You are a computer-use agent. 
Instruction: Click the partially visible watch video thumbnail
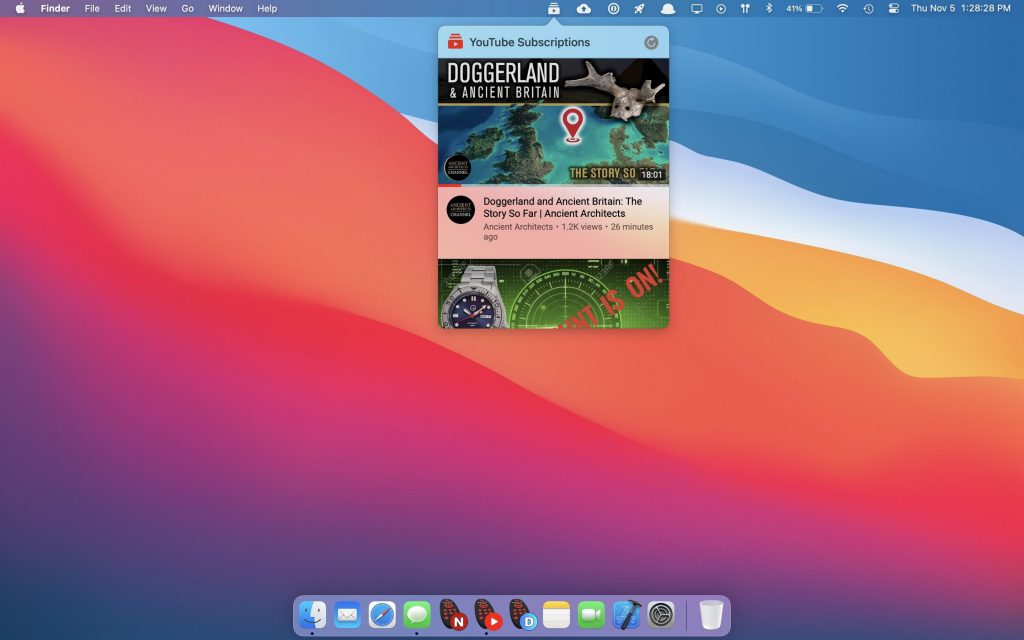[x=553, y=295]
